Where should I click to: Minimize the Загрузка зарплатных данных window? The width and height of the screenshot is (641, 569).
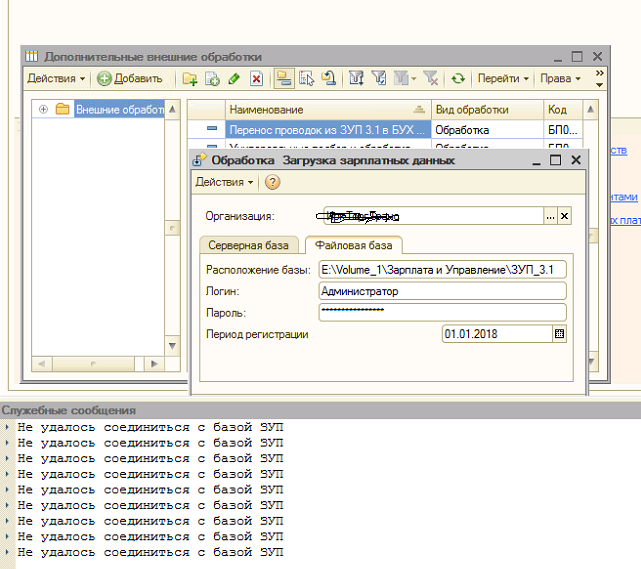[536, 160]
